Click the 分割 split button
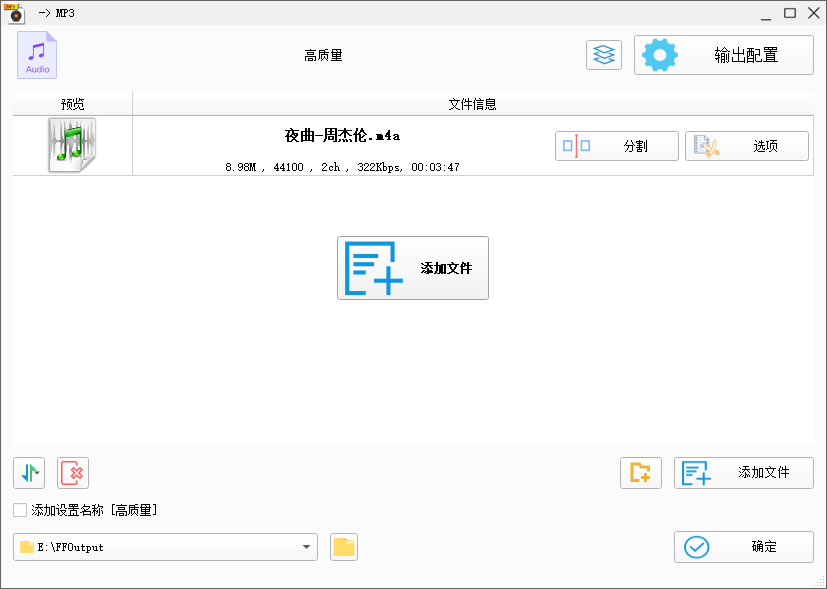This screenshot has width=827, height=589. click(616, 146)
